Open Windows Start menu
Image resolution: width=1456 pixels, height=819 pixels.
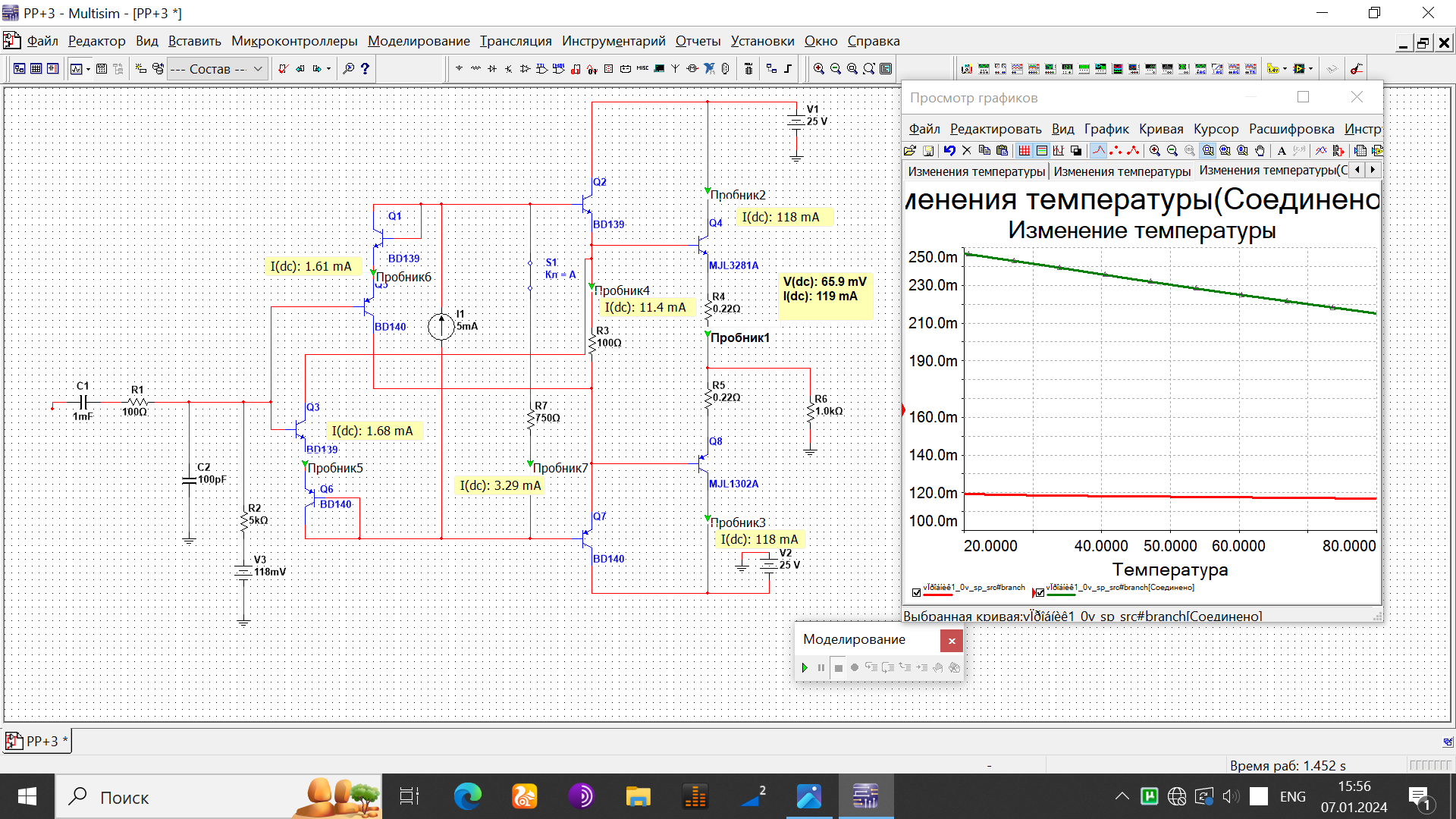(x=27, y=796)
